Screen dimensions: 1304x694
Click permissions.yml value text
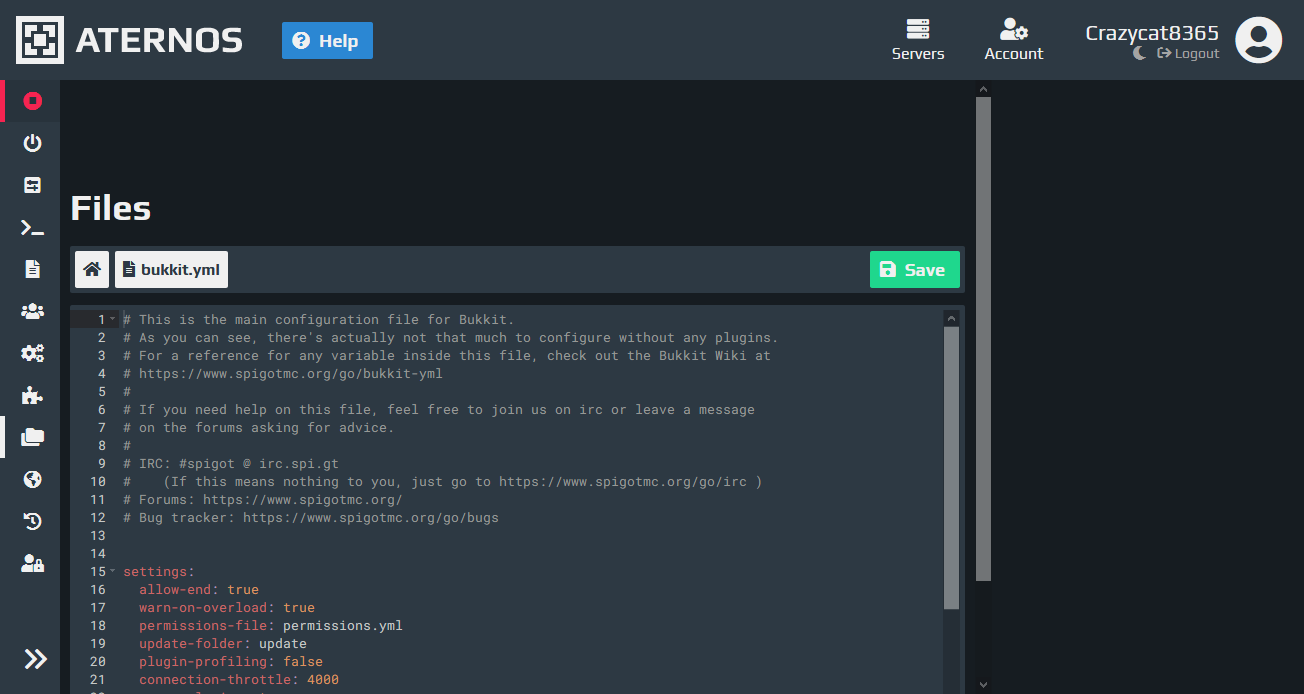pos(343,626)
